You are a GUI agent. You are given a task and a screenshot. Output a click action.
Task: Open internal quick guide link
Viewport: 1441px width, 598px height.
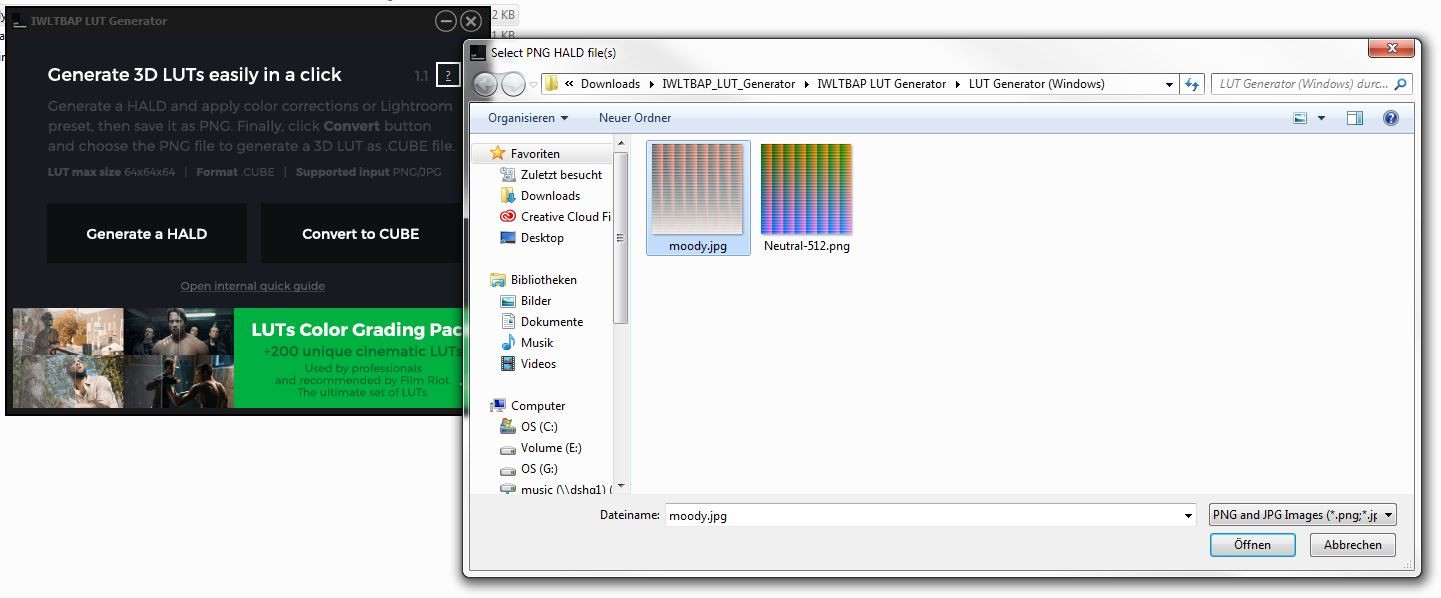(253, 286)
